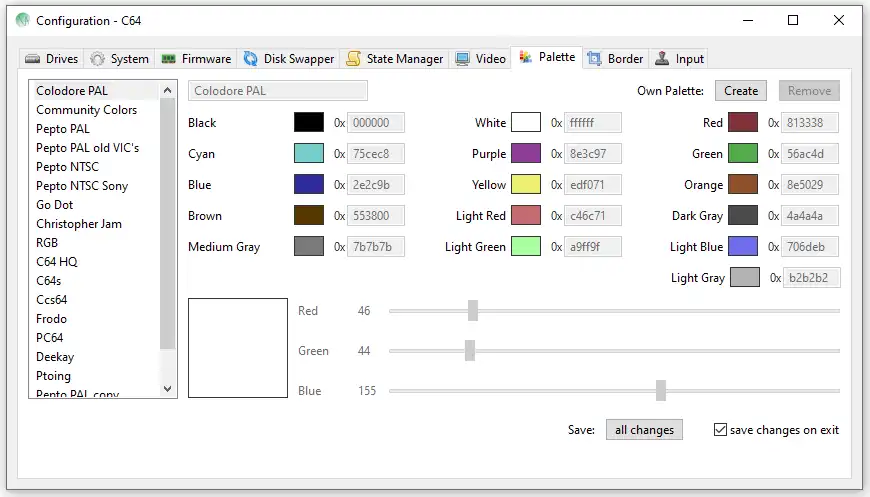Click palette list scroll up arrow
The image size is (870, 497).
click(x=168, y=90)
